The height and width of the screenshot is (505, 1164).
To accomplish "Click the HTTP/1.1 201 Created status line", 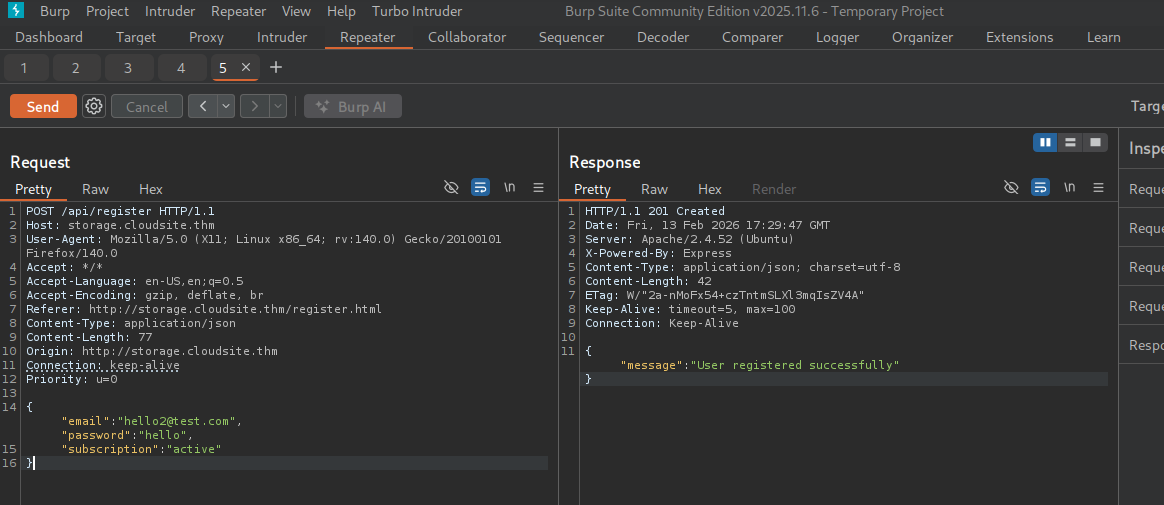I will click(655, 211).
